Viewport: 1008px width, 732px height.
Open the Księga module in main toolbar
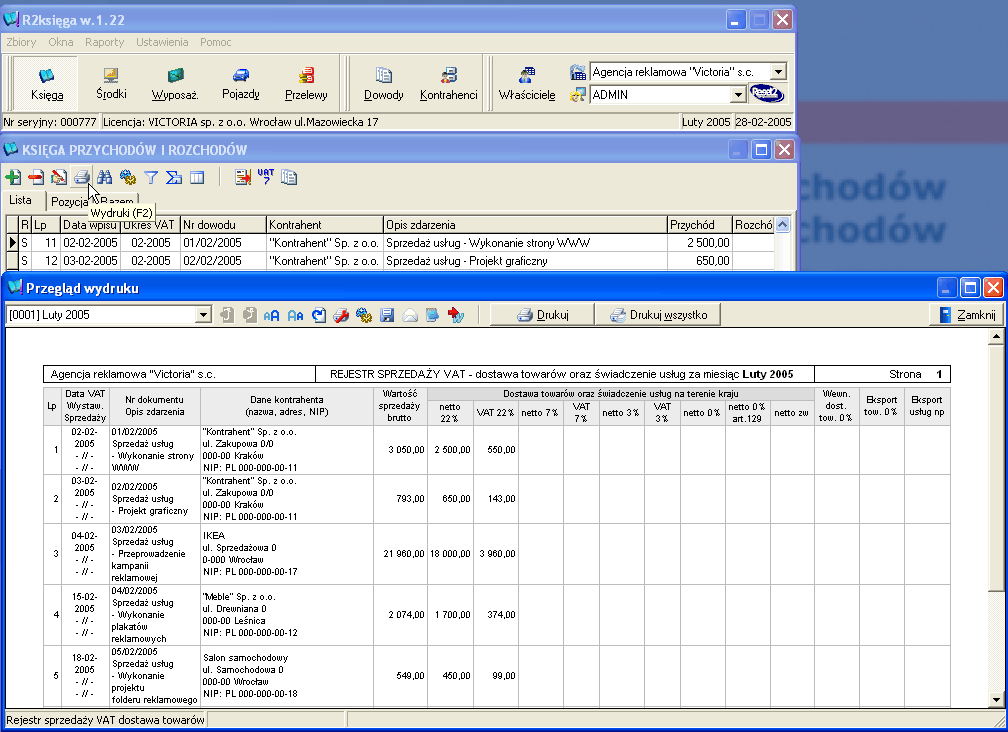(x=46, y=84)
